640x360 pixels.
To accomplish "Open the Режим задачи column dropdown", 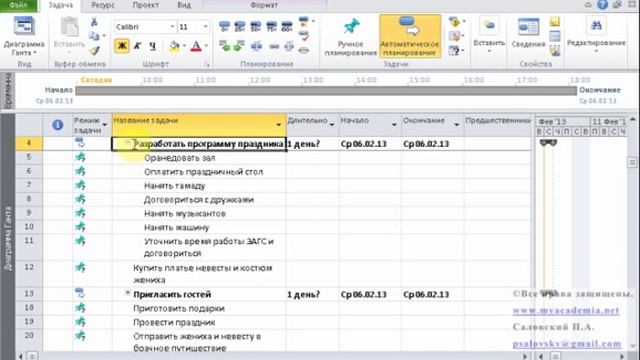I will tap(104, 124).
